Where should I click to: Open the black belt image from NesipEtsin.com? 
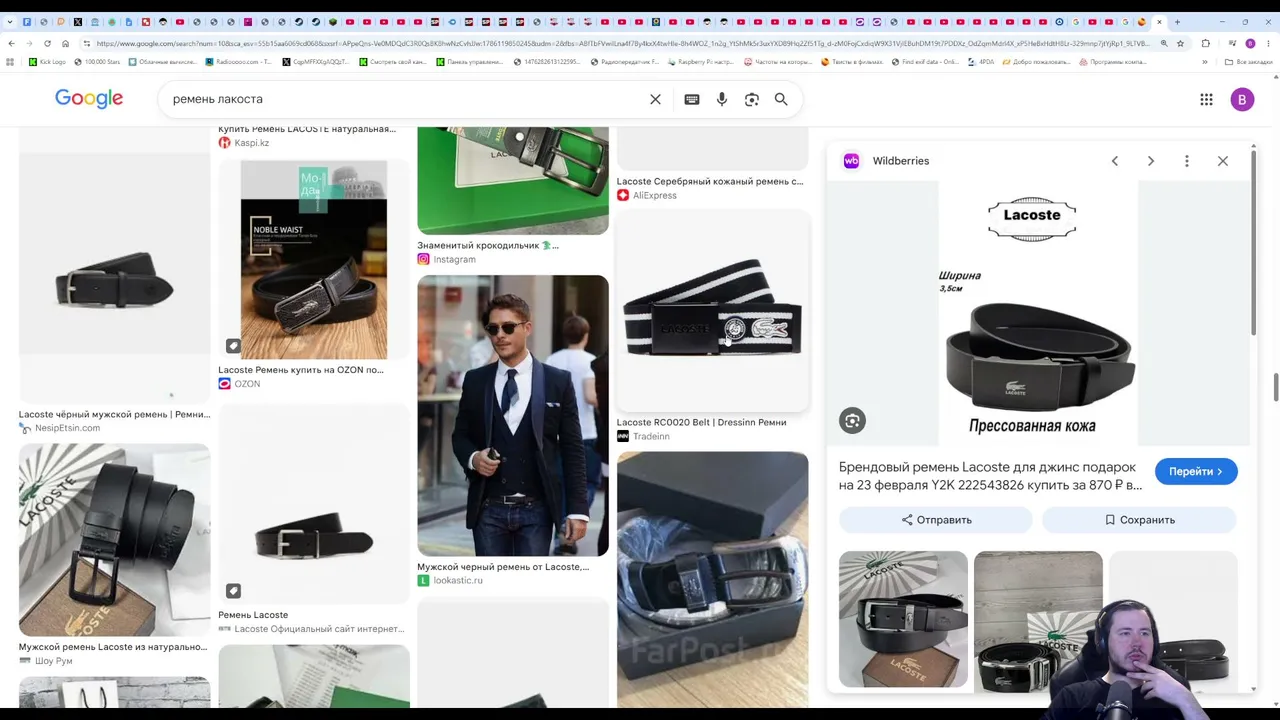[x=115, y=279]
